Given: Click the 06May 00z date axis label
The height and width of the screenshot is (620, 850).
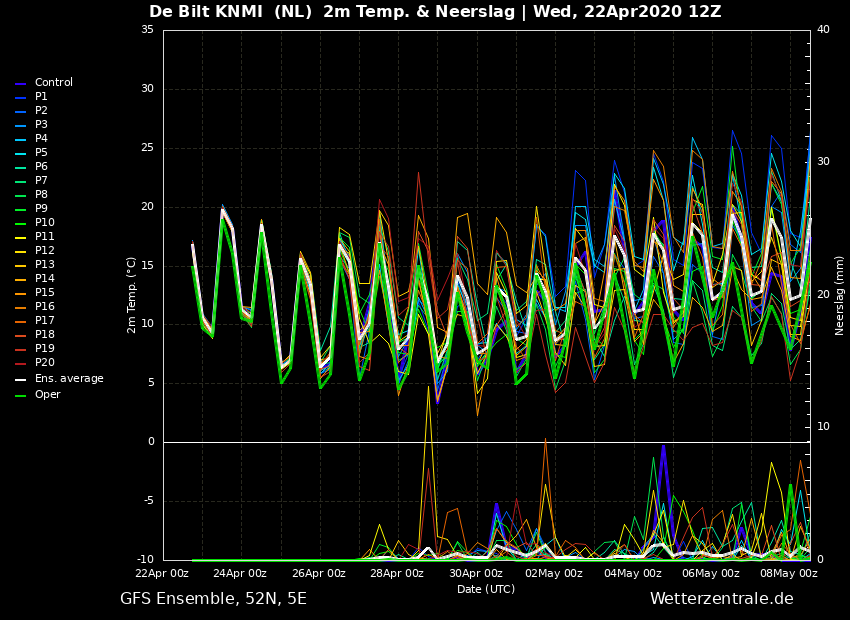Looking at the screenshot, I should pyautogui.click(x=711, y=573).
